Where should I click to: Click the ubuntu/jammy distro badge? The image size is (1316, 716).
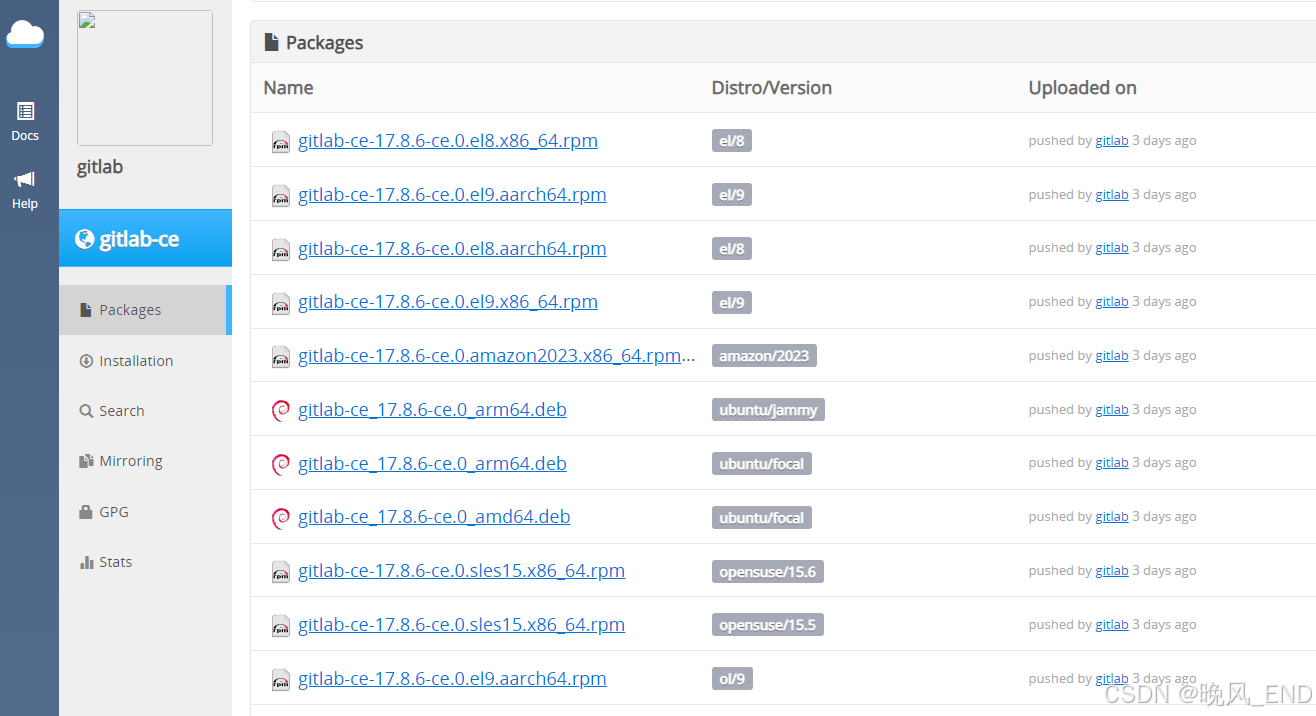(768, 410)
